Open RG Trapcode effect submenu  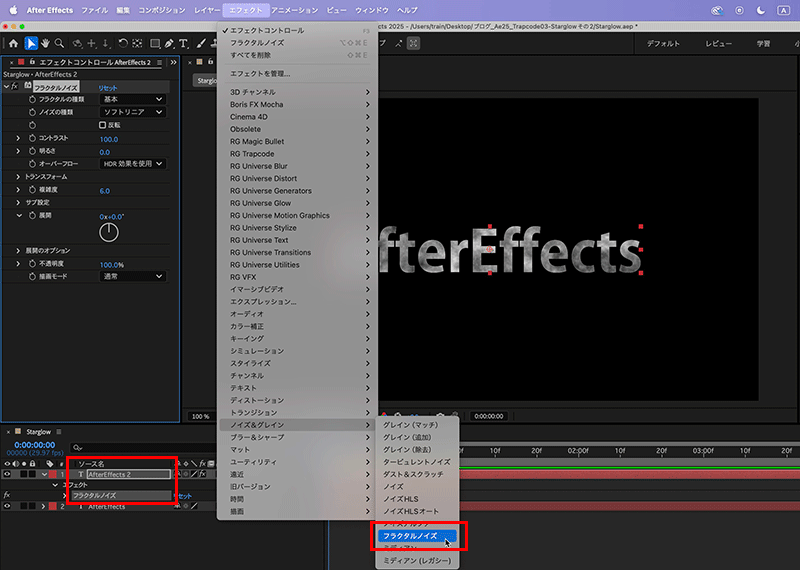[299, 154]
